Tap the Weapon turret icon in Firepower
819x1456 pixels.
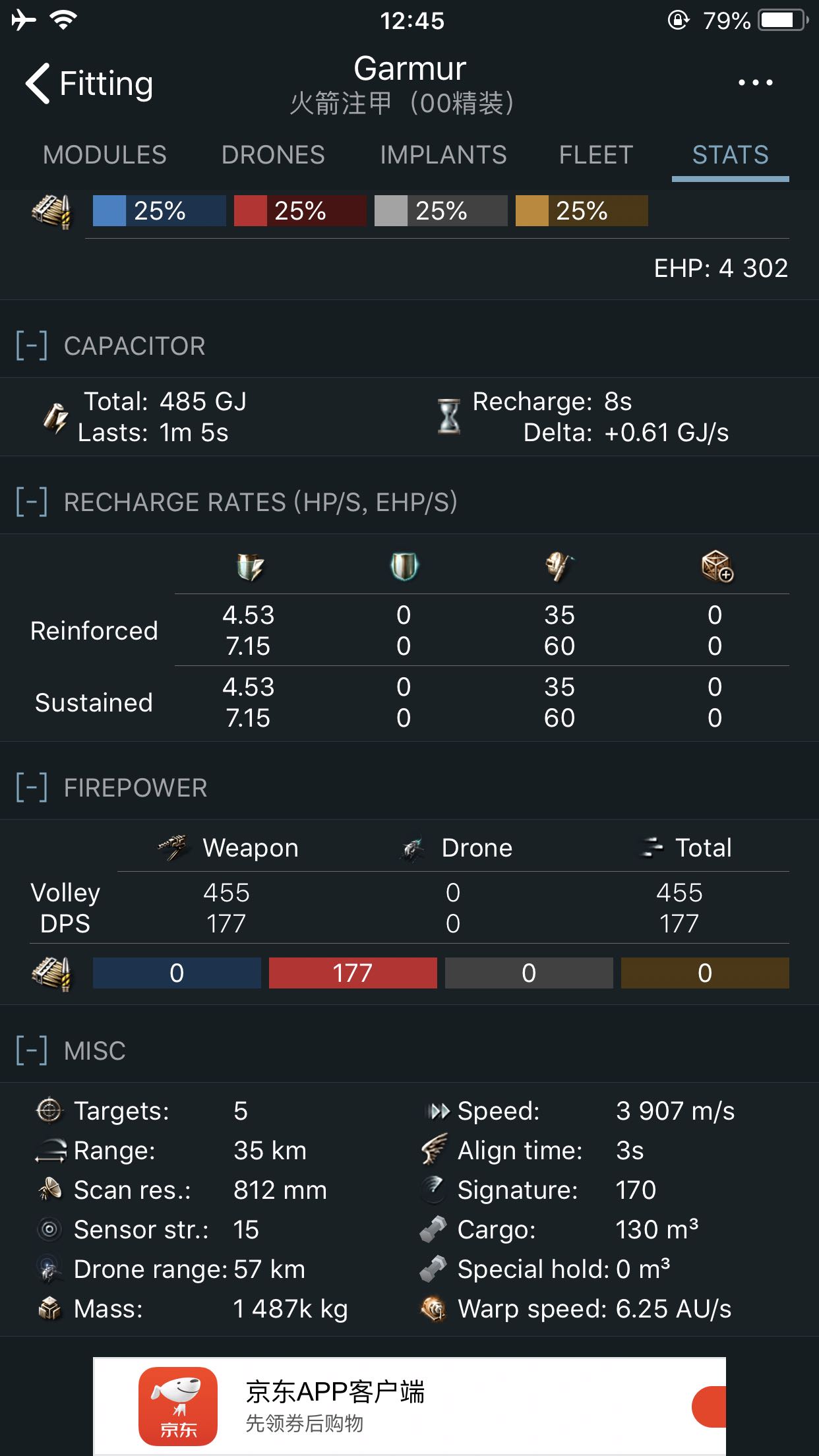pos(174,847)
